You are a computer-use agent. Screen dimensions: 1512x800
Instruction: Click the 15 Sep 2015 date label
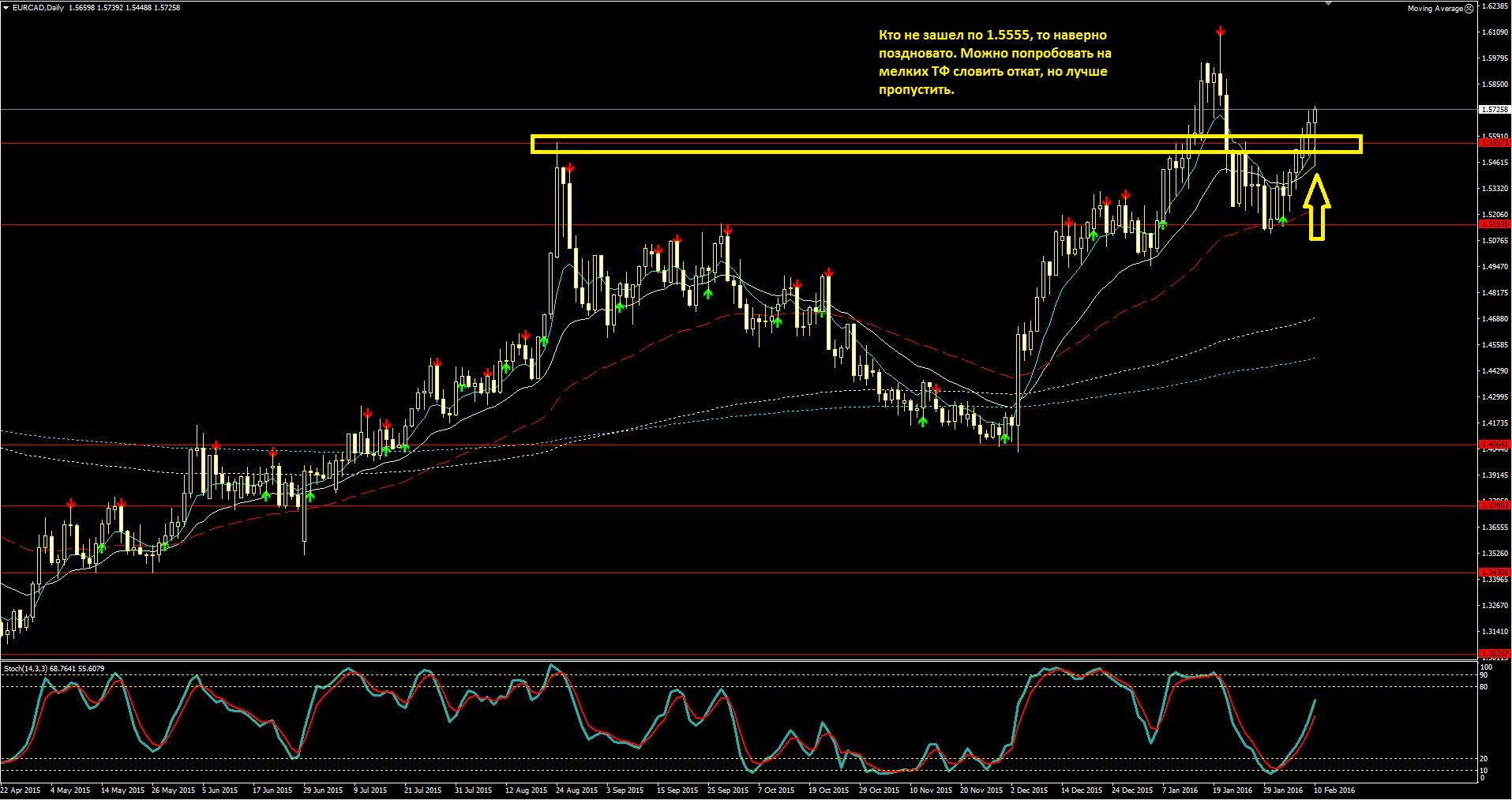pos(677,790)
